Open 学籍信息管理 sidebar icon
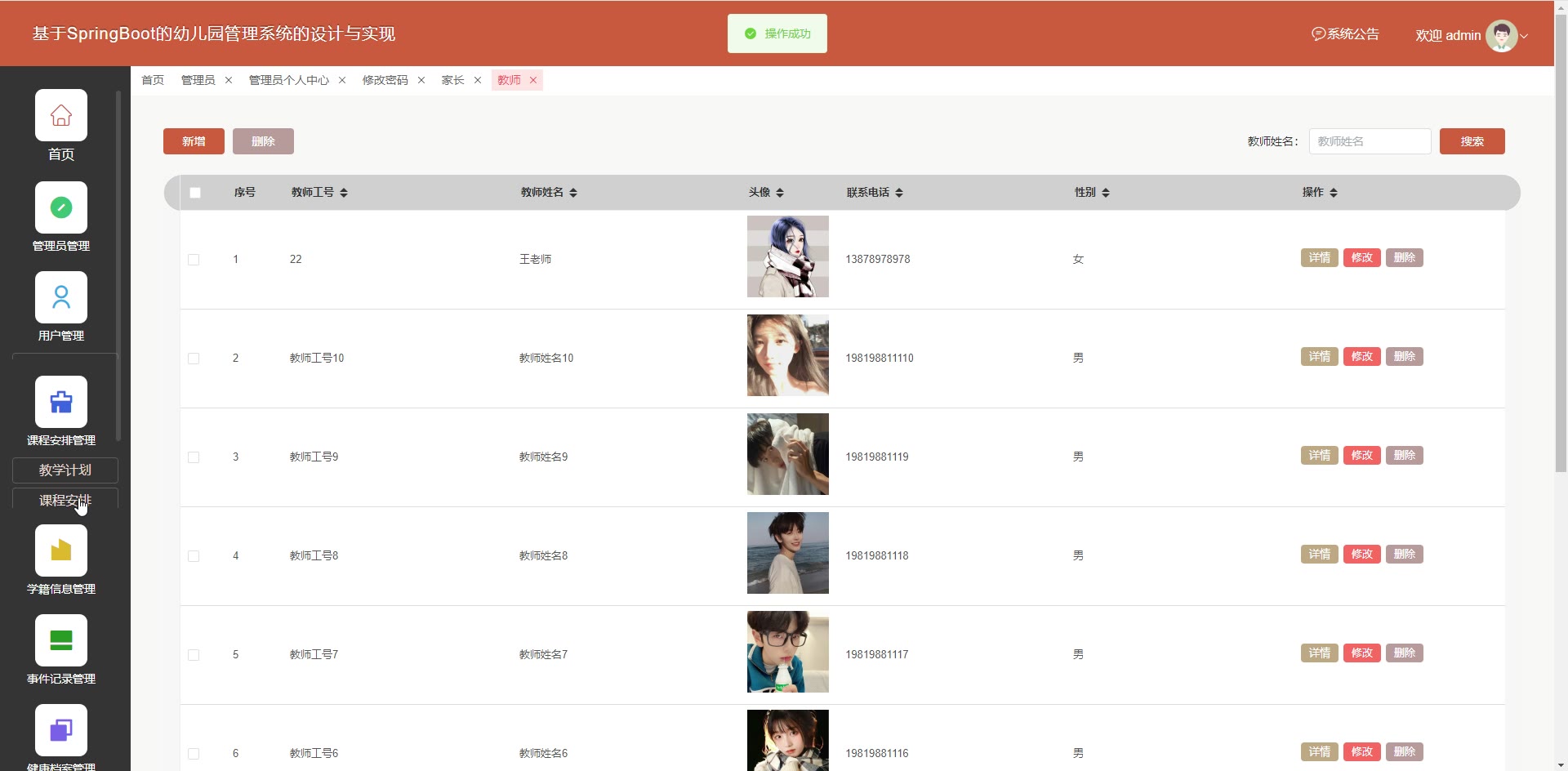The width and height of the screenshot is (1568, 771). tap(61, 550)
